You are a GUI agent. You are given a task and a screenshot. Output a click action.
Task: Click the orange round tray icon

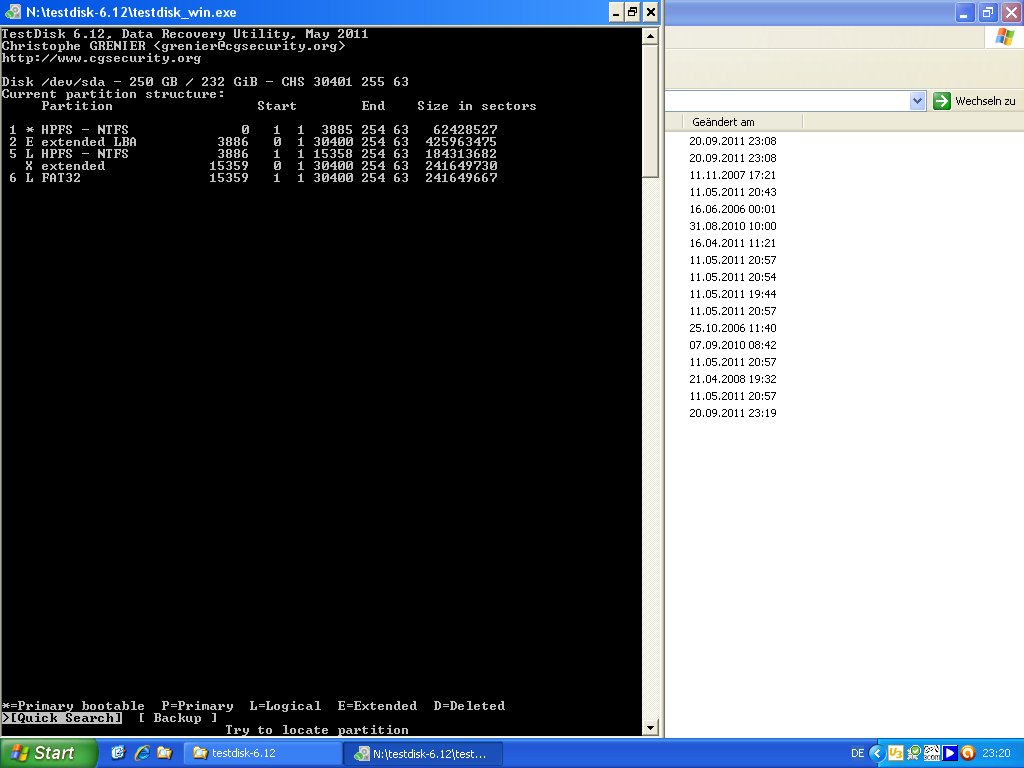pyautogui.click(x=968, y=753)
